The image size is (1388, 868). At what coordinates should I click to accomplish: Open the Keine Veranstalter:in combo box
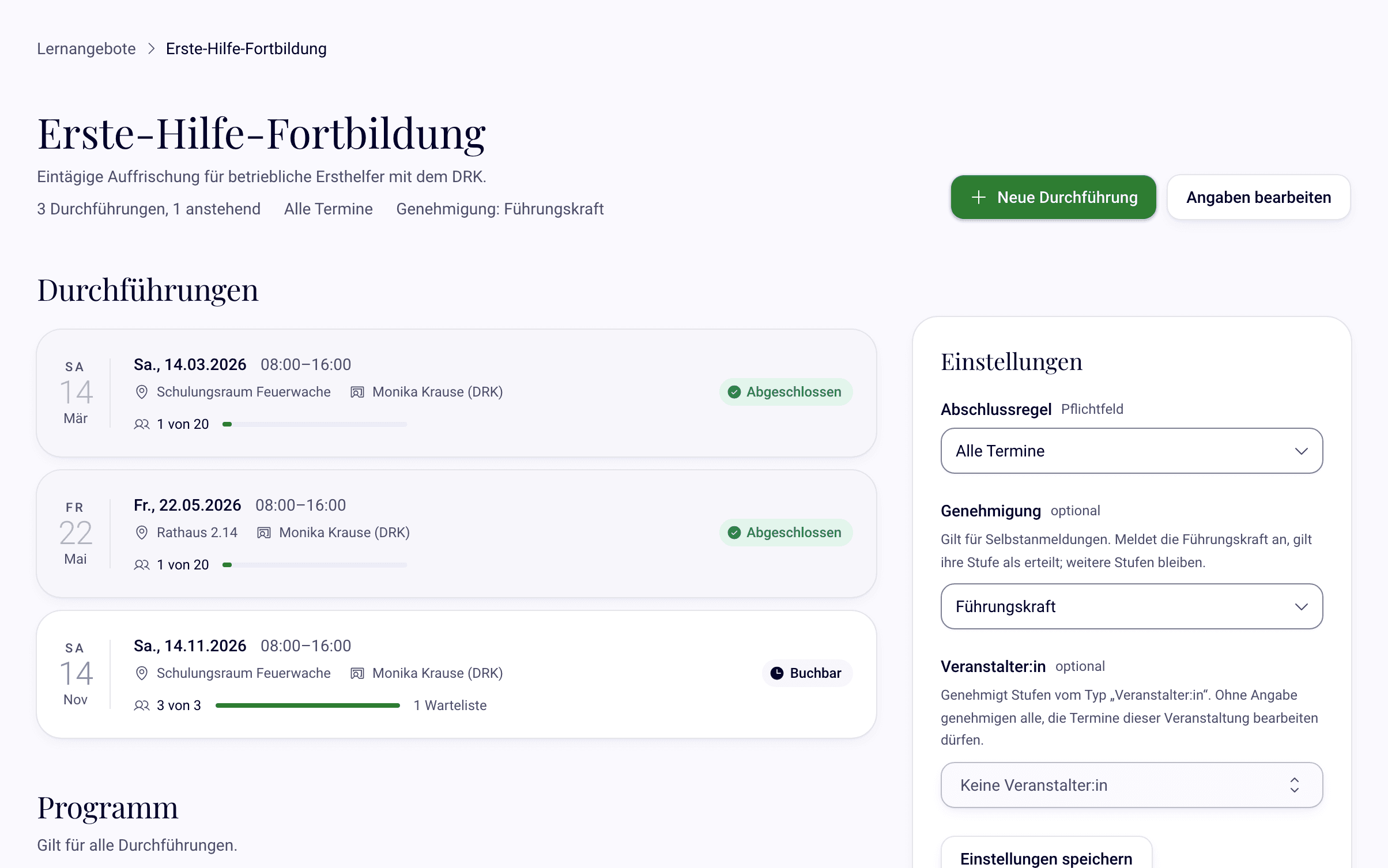(1131, 785)
